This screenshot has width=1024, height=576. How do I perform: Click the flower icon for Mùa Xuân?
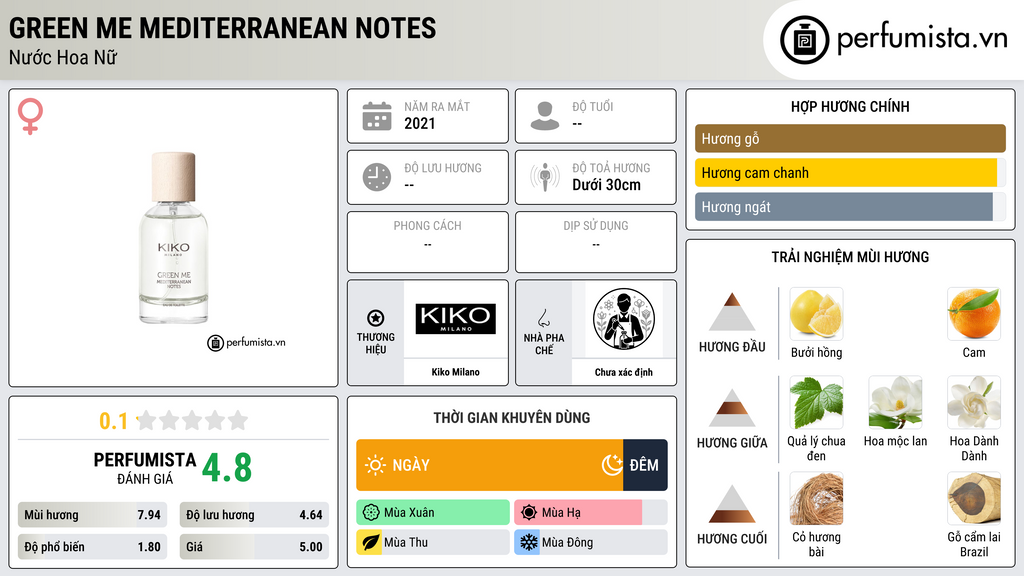coord(371,513)
